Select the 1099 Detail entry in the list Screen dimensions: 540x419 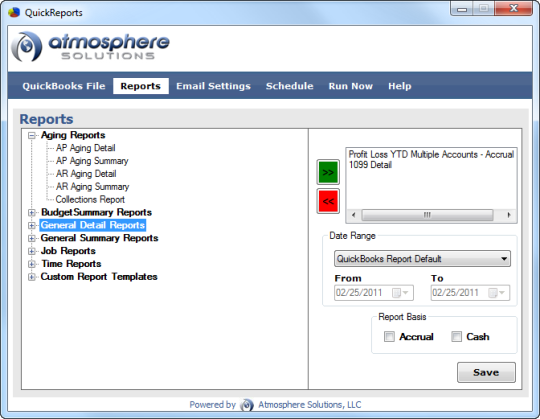click(371, 165)
